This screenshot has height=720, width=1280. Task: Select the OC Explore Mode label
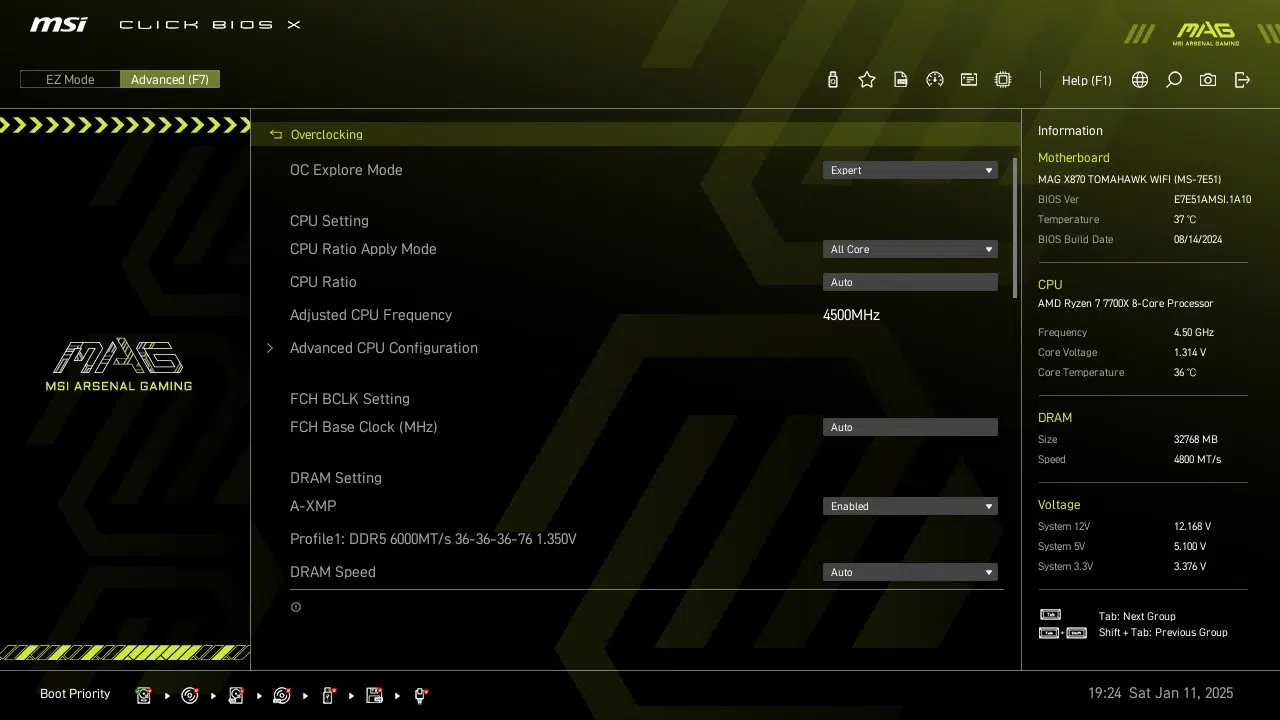click(346, 170)
